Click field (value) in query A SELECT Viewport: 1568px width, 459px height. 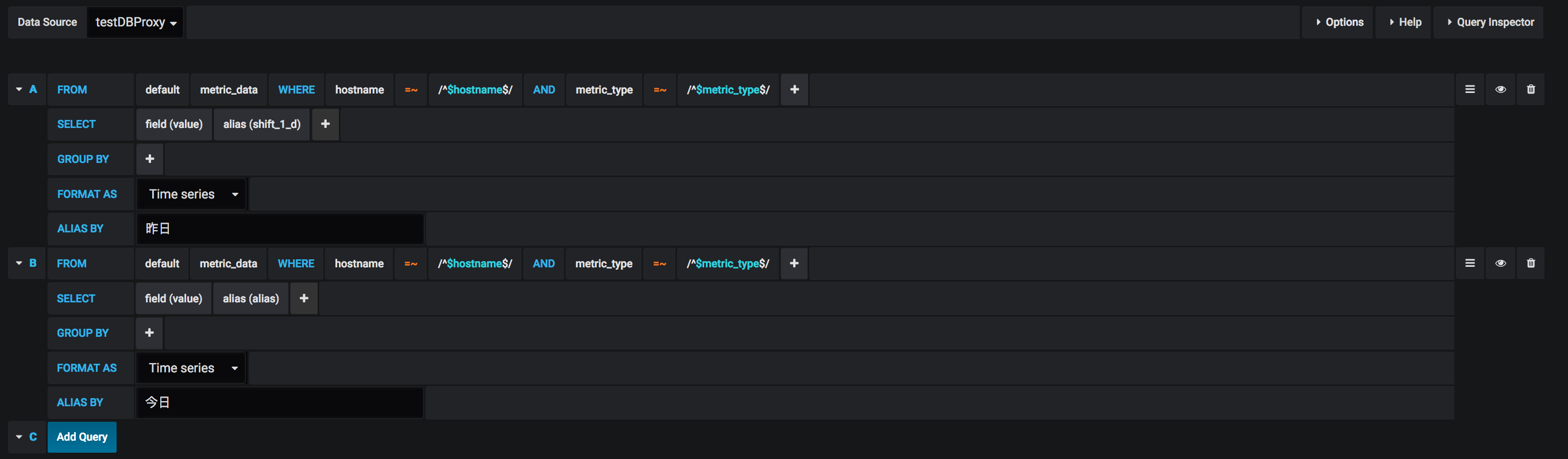pos(174,124)
